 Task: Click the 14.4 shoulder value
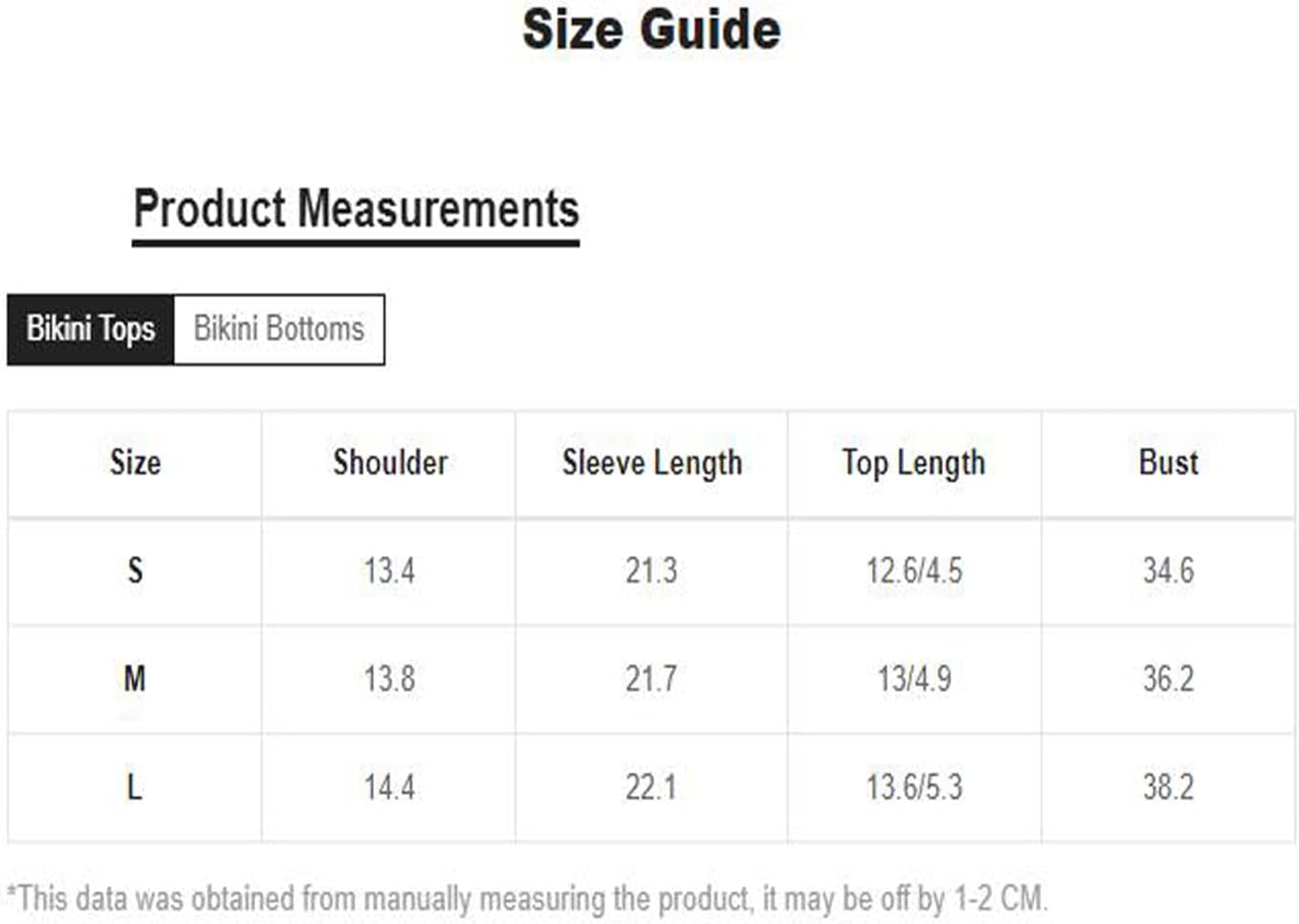click(x=389, y=787)
